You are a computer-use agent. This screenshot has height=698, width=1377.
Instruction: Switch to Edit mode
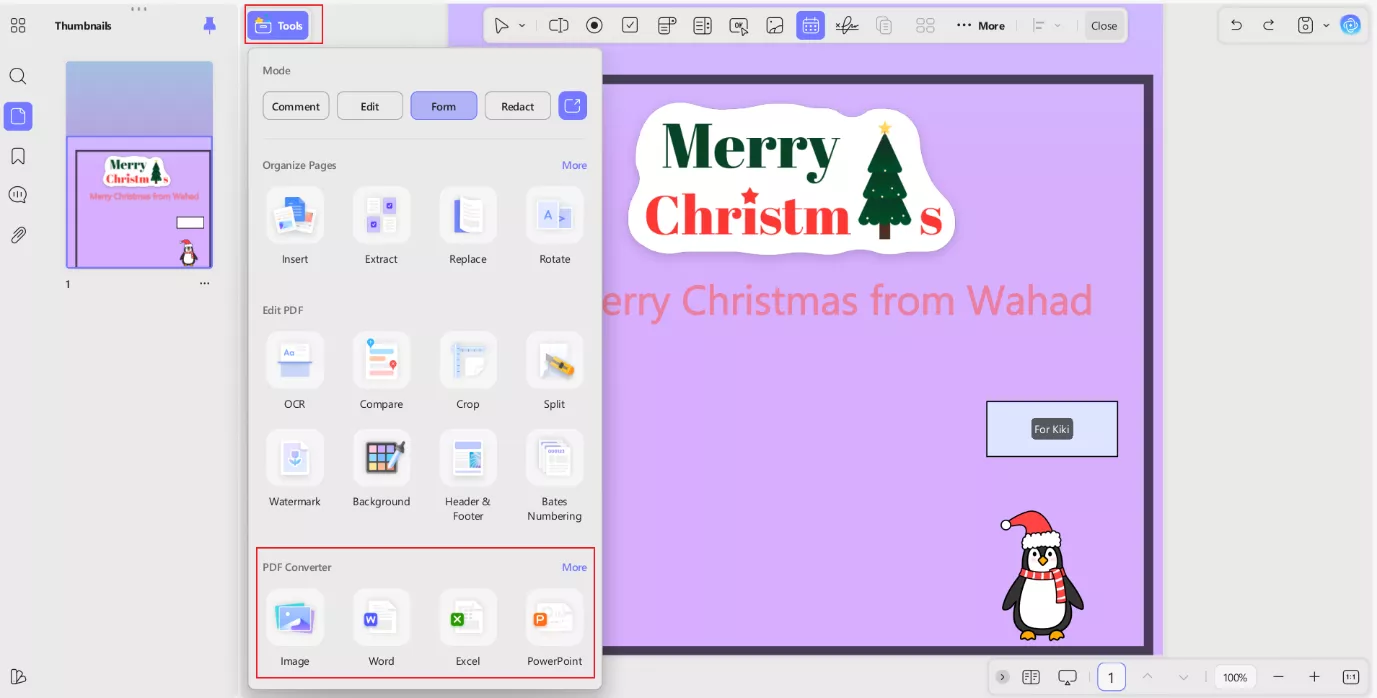[369, 105]
